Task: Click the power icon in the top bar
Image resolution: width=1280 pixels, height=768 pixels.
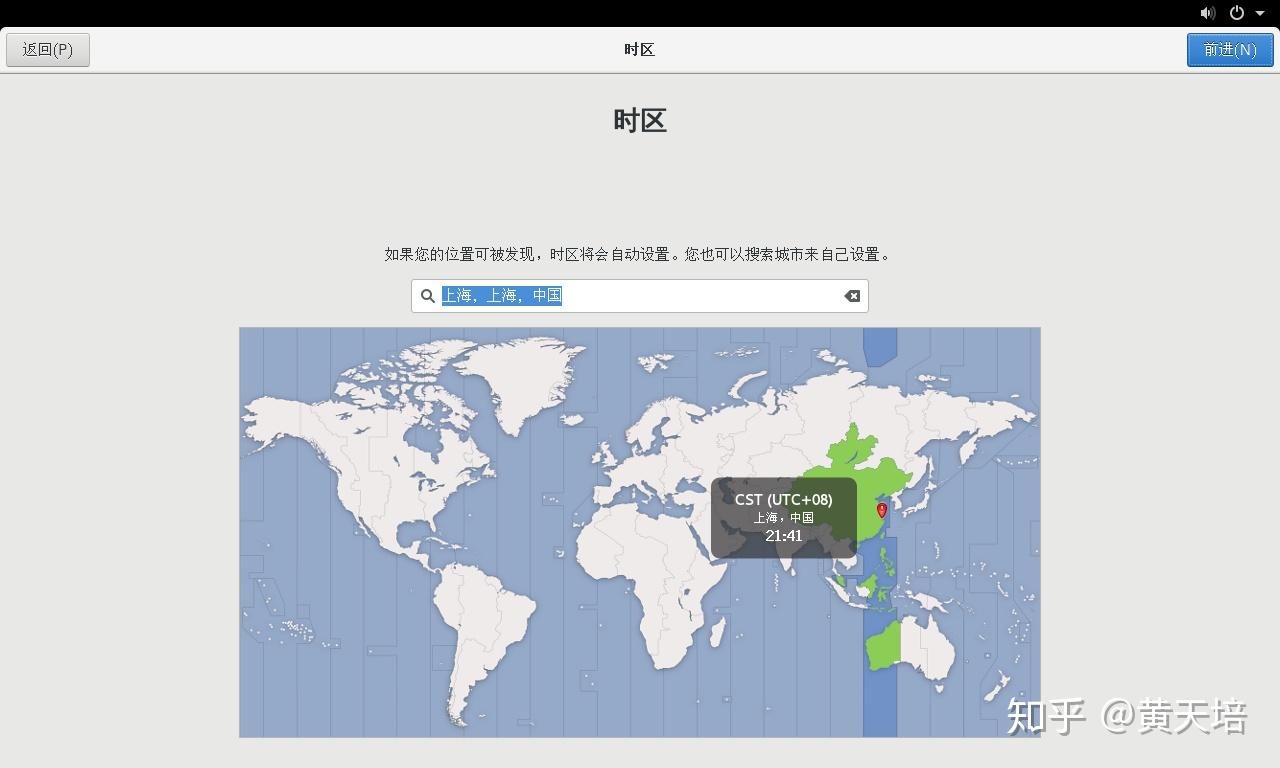Action: 1237,13
